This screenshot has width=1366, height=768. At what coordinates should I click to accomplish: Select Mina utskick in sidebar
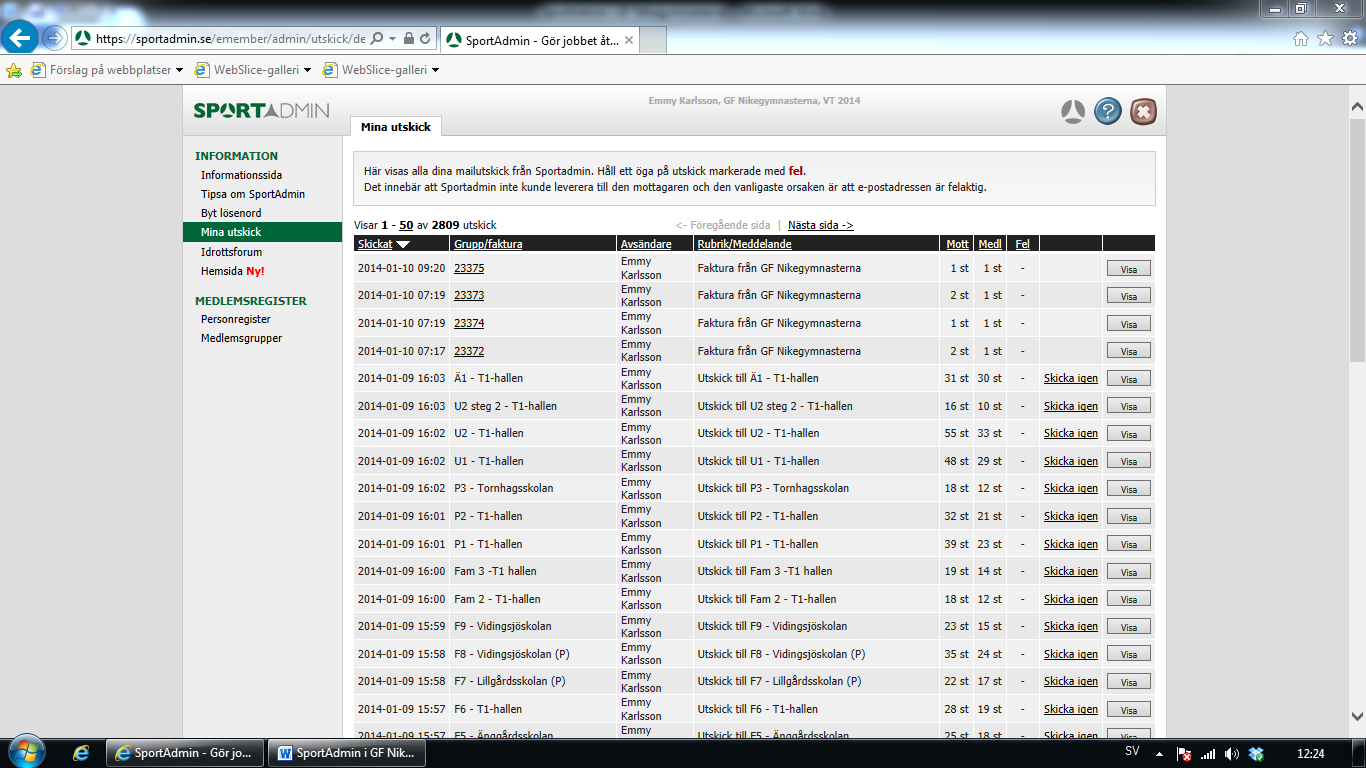pyautogui.click(x=263, y=232)
